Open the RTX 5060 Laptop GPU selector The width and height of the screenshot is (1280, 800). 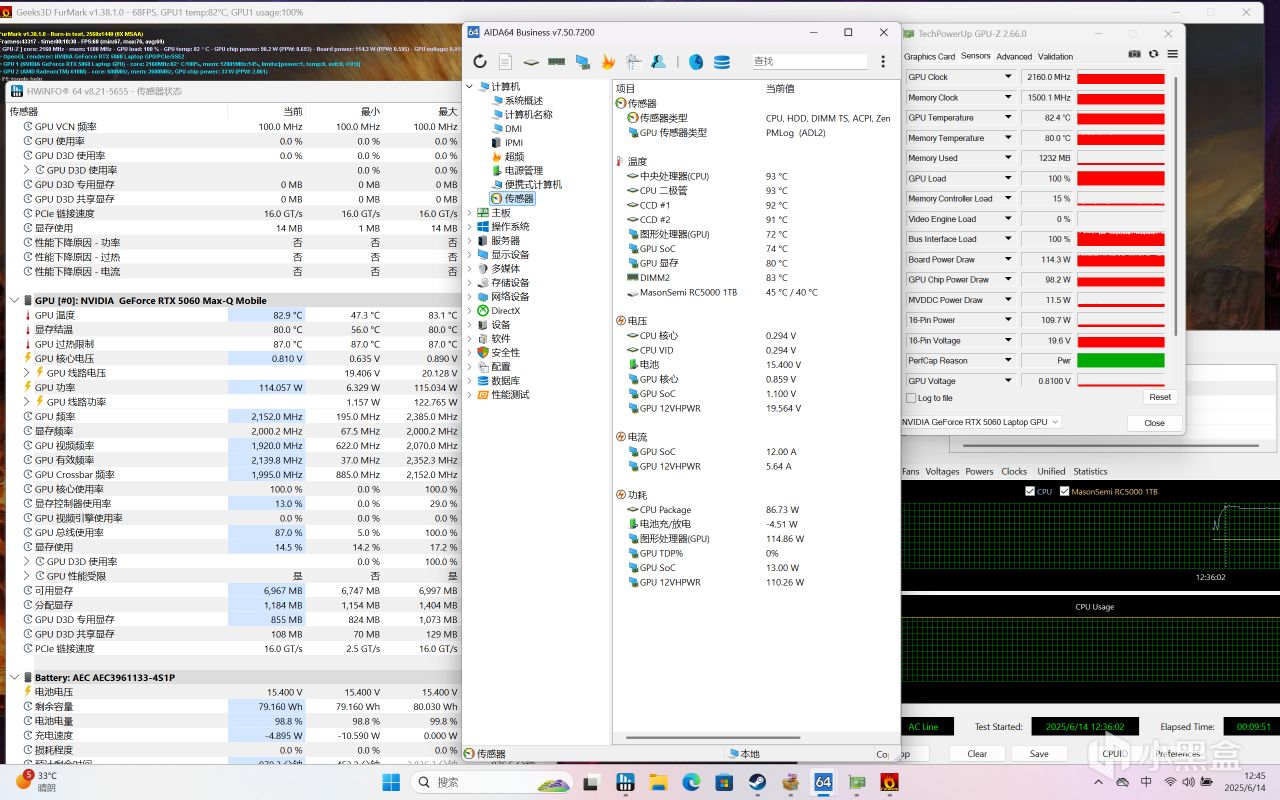[980, 422]
